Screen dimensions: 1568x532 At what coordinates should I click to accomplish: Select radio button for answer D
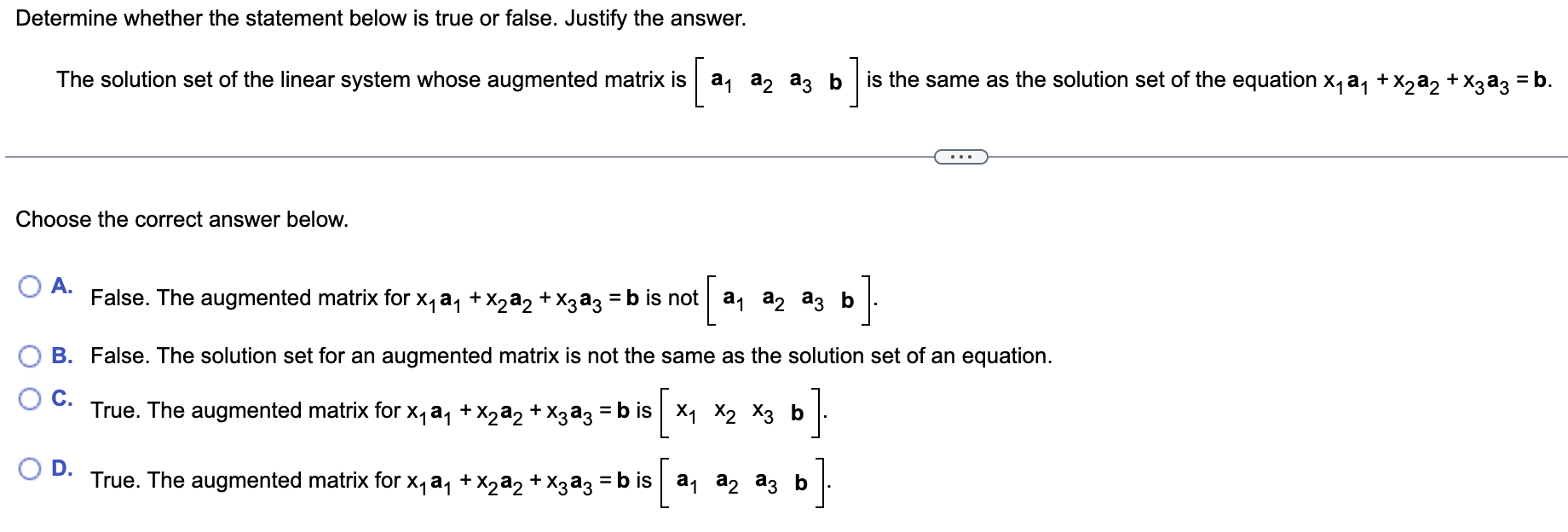(31, 467)
